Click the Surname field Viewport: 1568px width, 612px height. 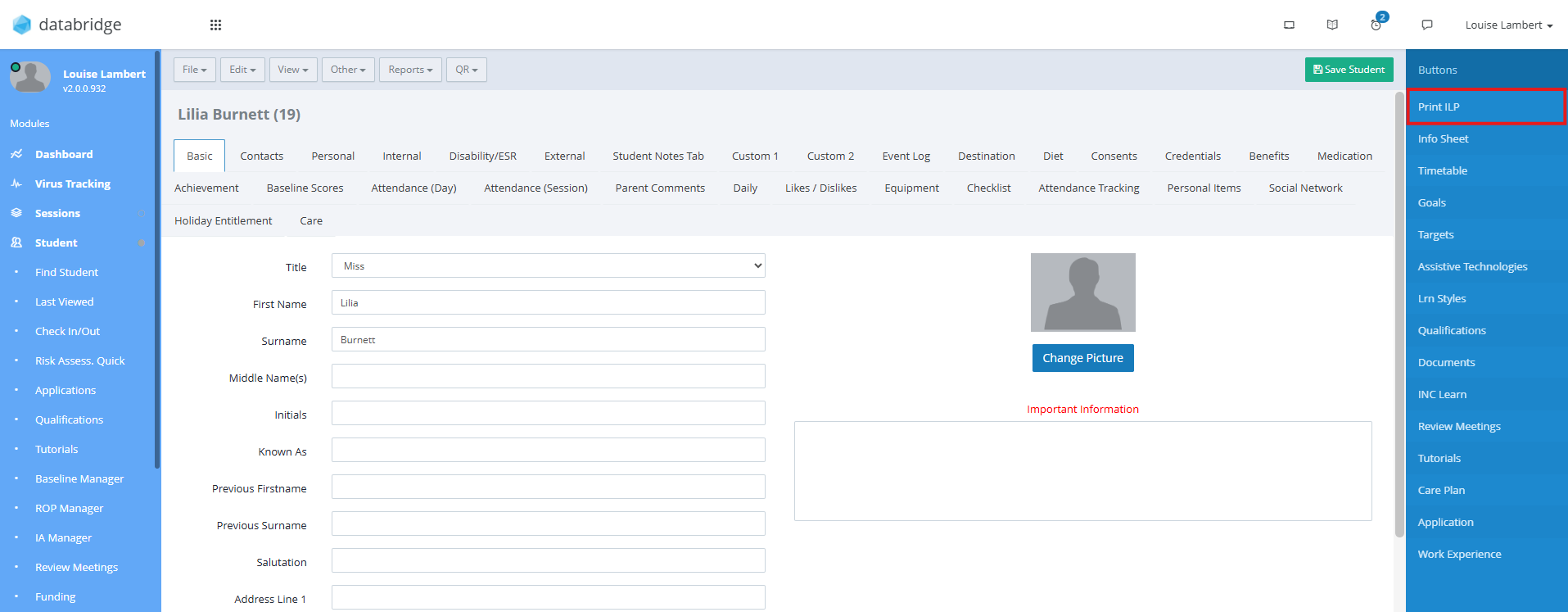pyautogui.click(x=548, y=339)
